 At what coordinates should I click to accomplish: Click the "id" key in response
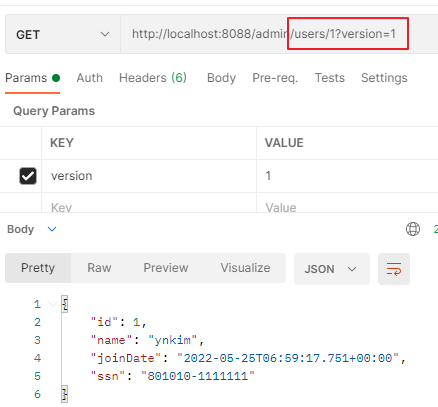[x=105, y=322]
